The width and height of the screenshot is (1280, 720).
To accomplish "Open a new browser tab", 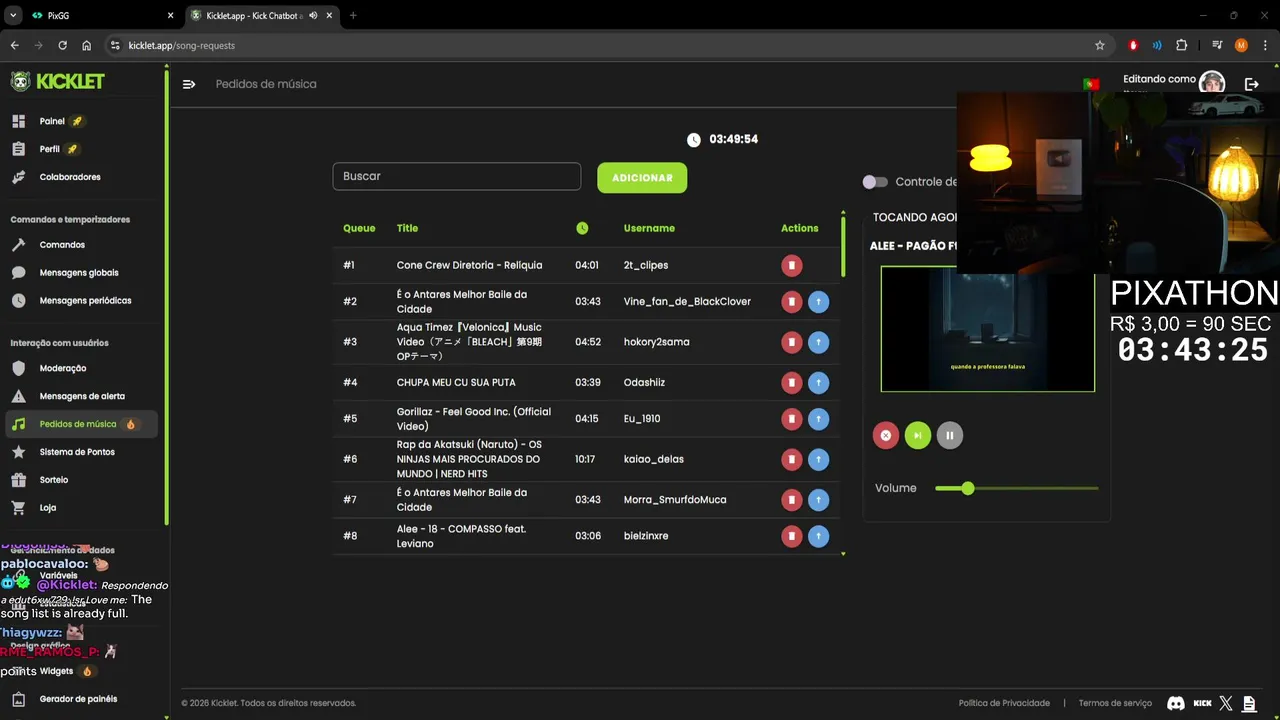I will click(x=353, y=16).
